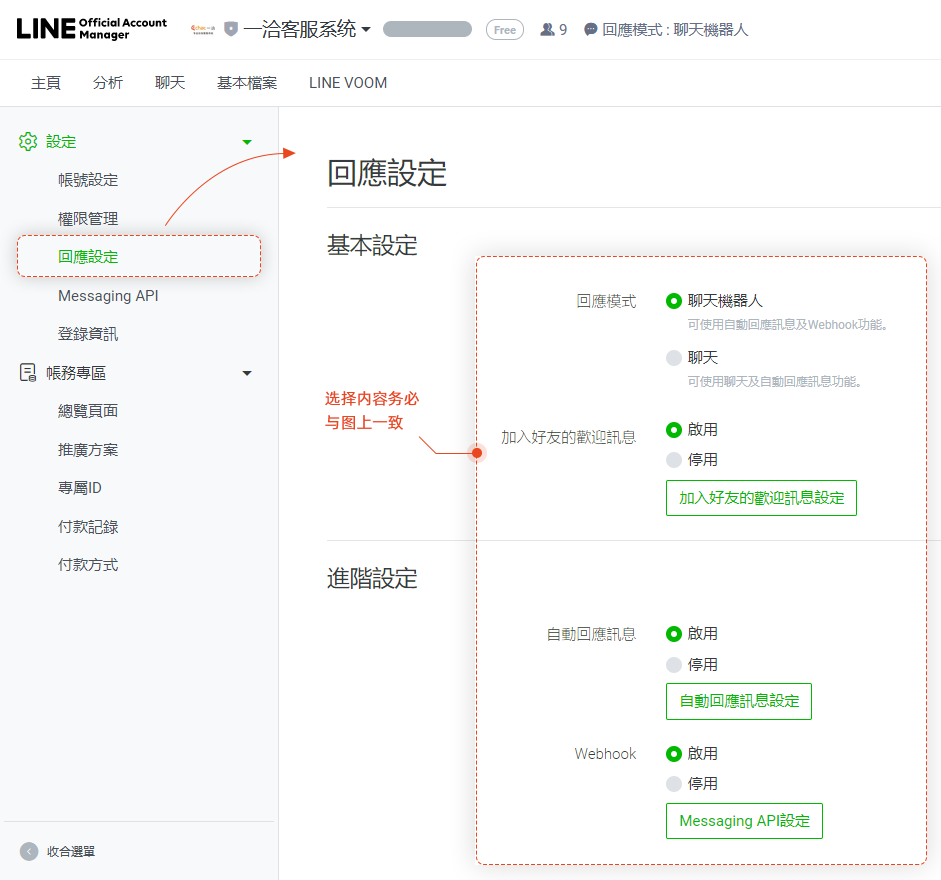Select 啟用 for Webhook
The image size is (941, 880).
[674, 754]
